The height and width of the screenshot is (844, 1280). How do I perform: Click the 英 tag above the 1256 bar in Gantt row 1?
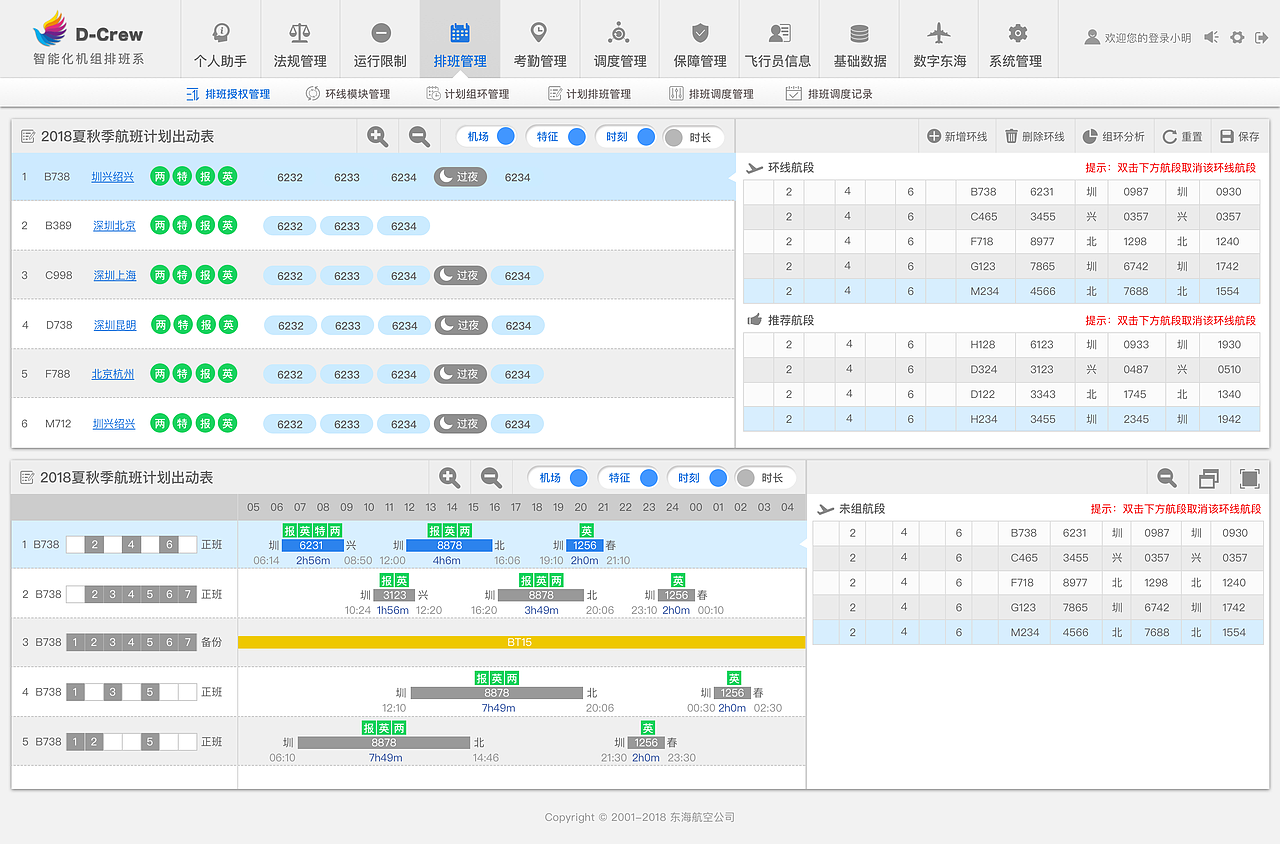pyautogui.click(x=586, y=531)
